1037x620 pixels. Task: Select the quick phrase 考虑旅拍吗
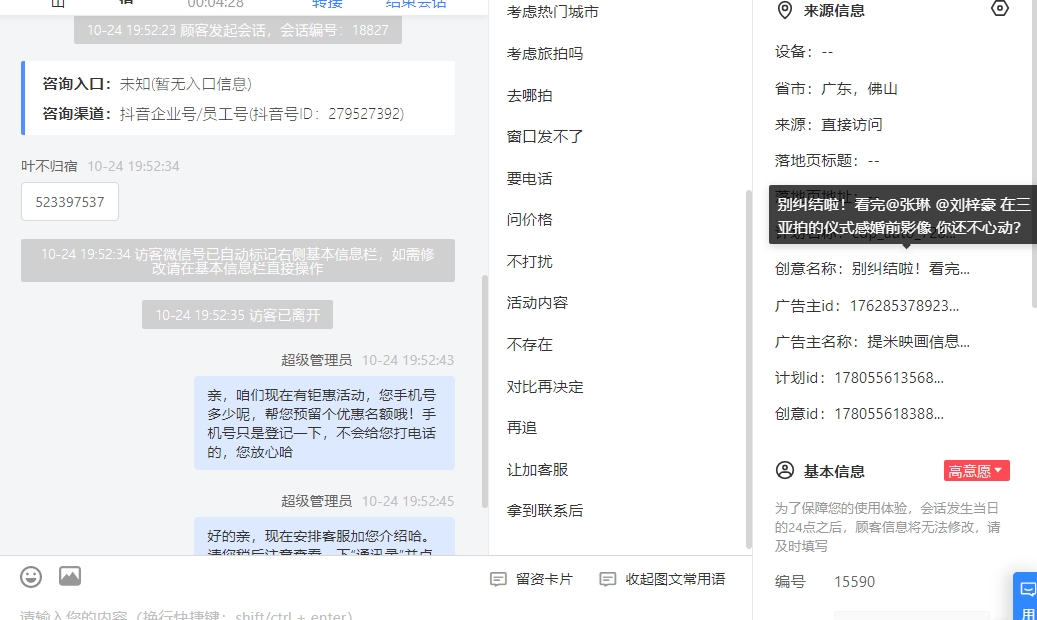tap(545, 54)
